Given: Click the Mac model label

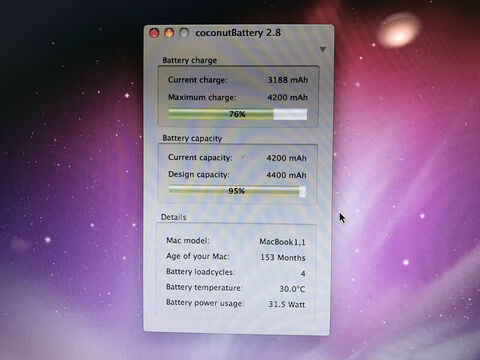Looking at the screenshot, I should pyautogui.click(x=188, y=241).
